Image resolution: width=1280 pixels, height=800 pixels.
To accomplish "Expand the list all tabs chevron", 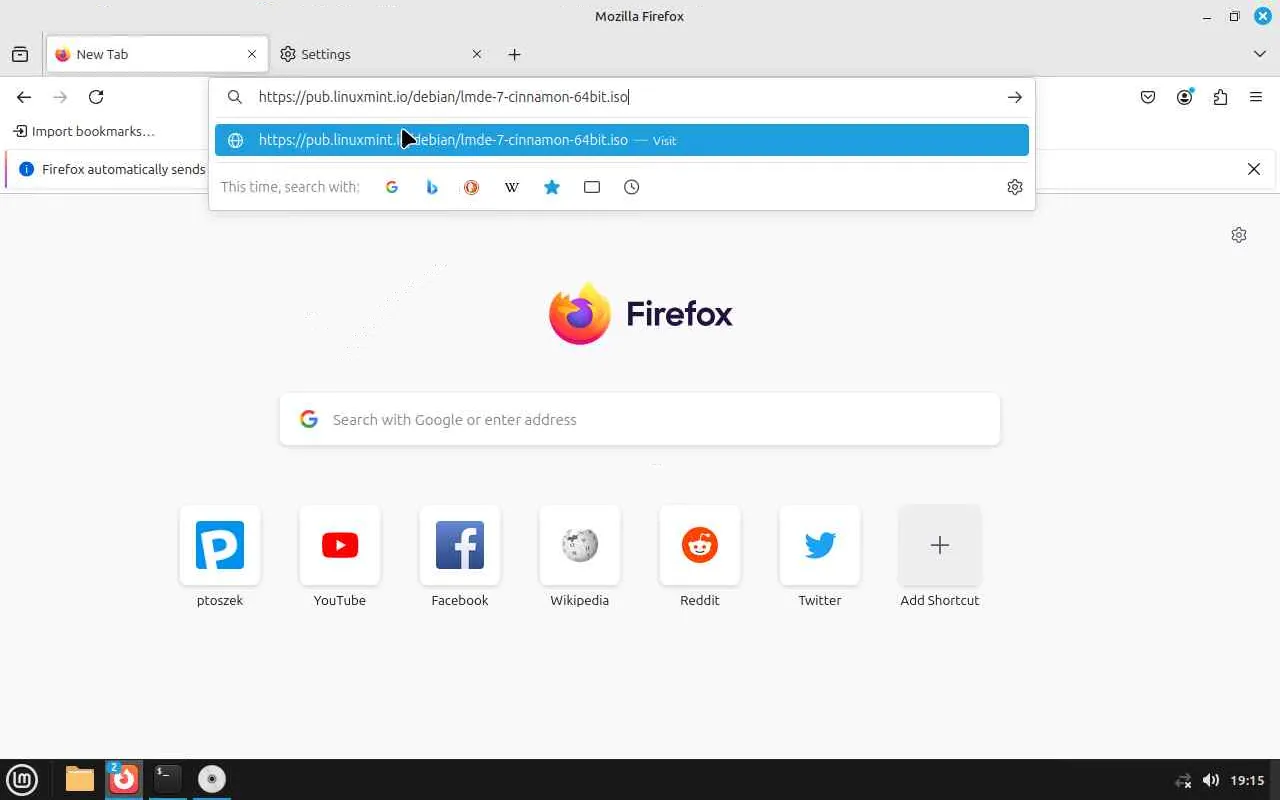I will point(1260,54).
